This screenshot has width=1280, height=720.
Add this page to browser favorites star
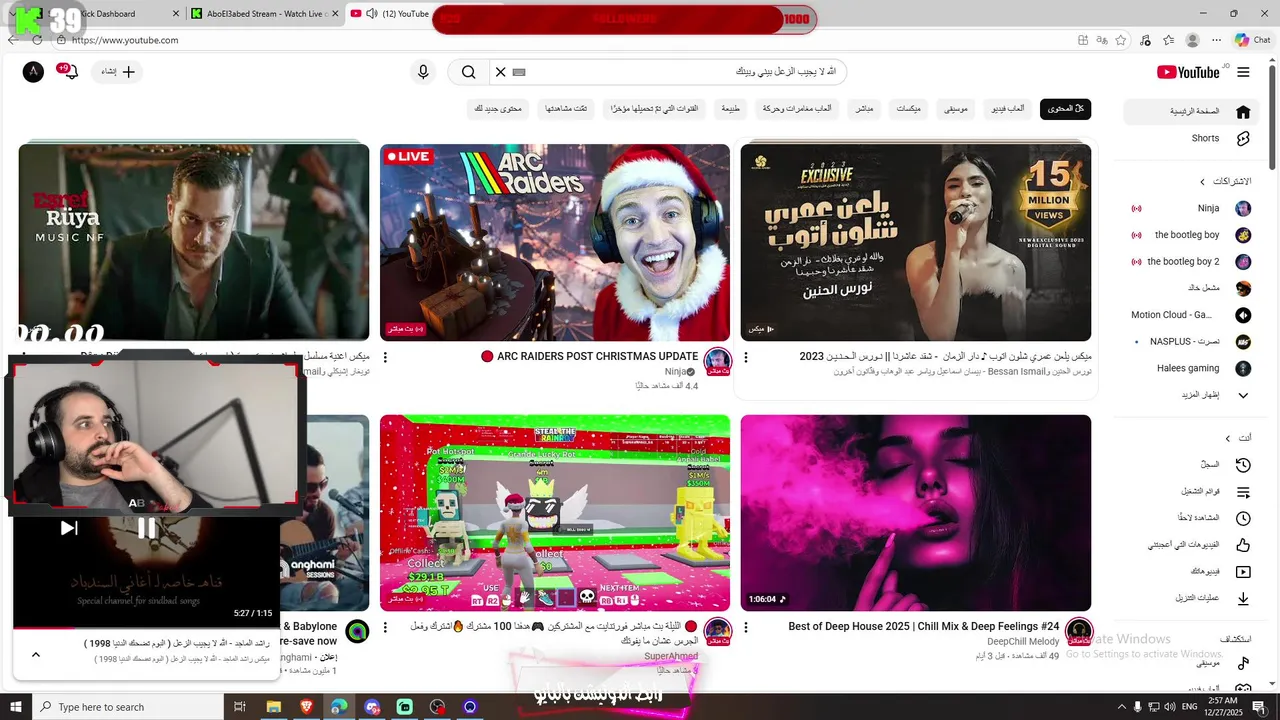pos(1121,40)
